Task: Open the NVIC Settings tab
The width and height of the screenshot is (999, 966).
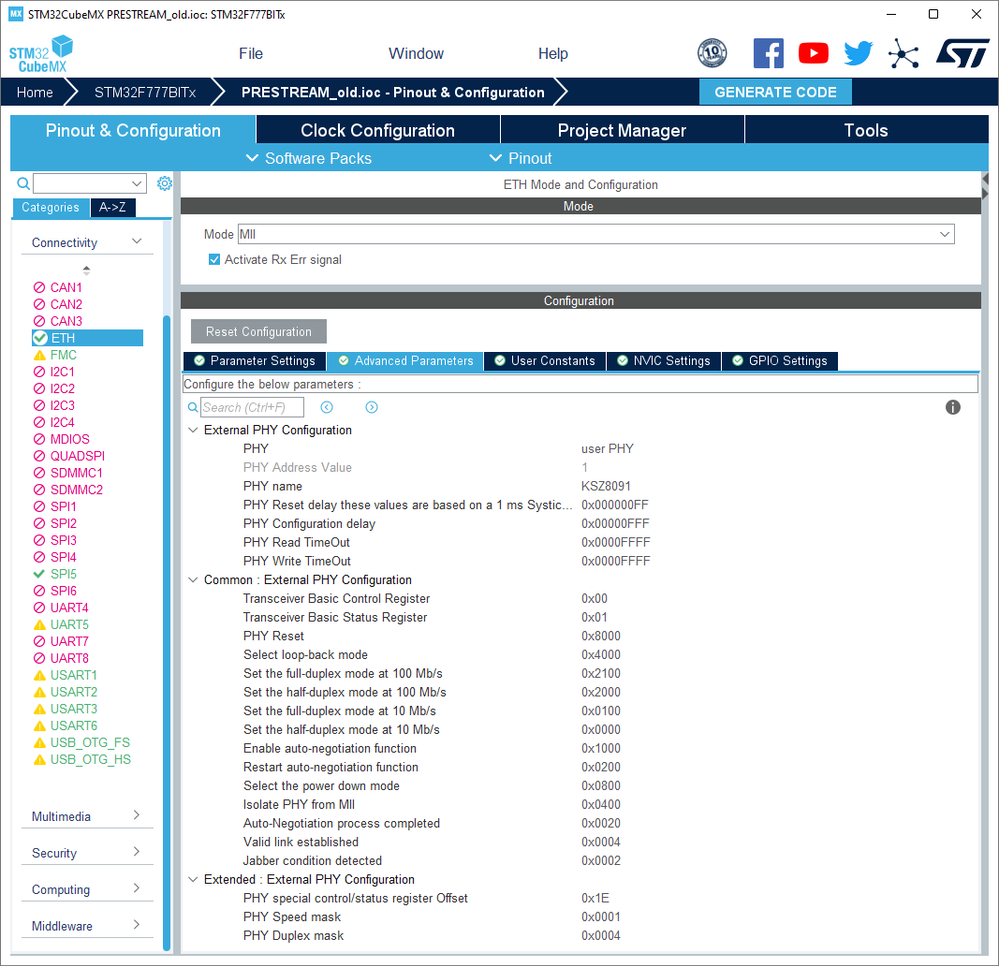Action: 664,361
